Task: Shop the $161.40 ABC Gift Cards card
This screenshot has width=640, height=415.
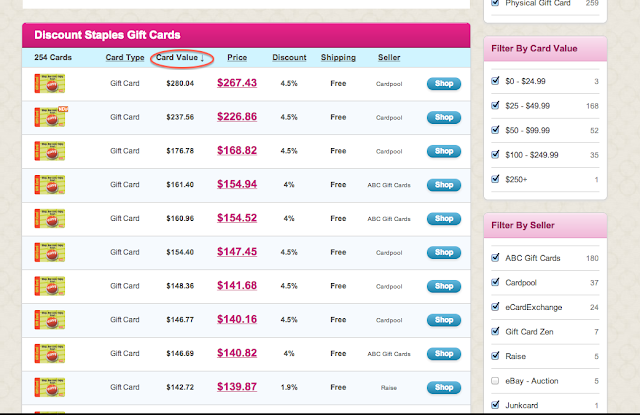Action: coord(444,185)
